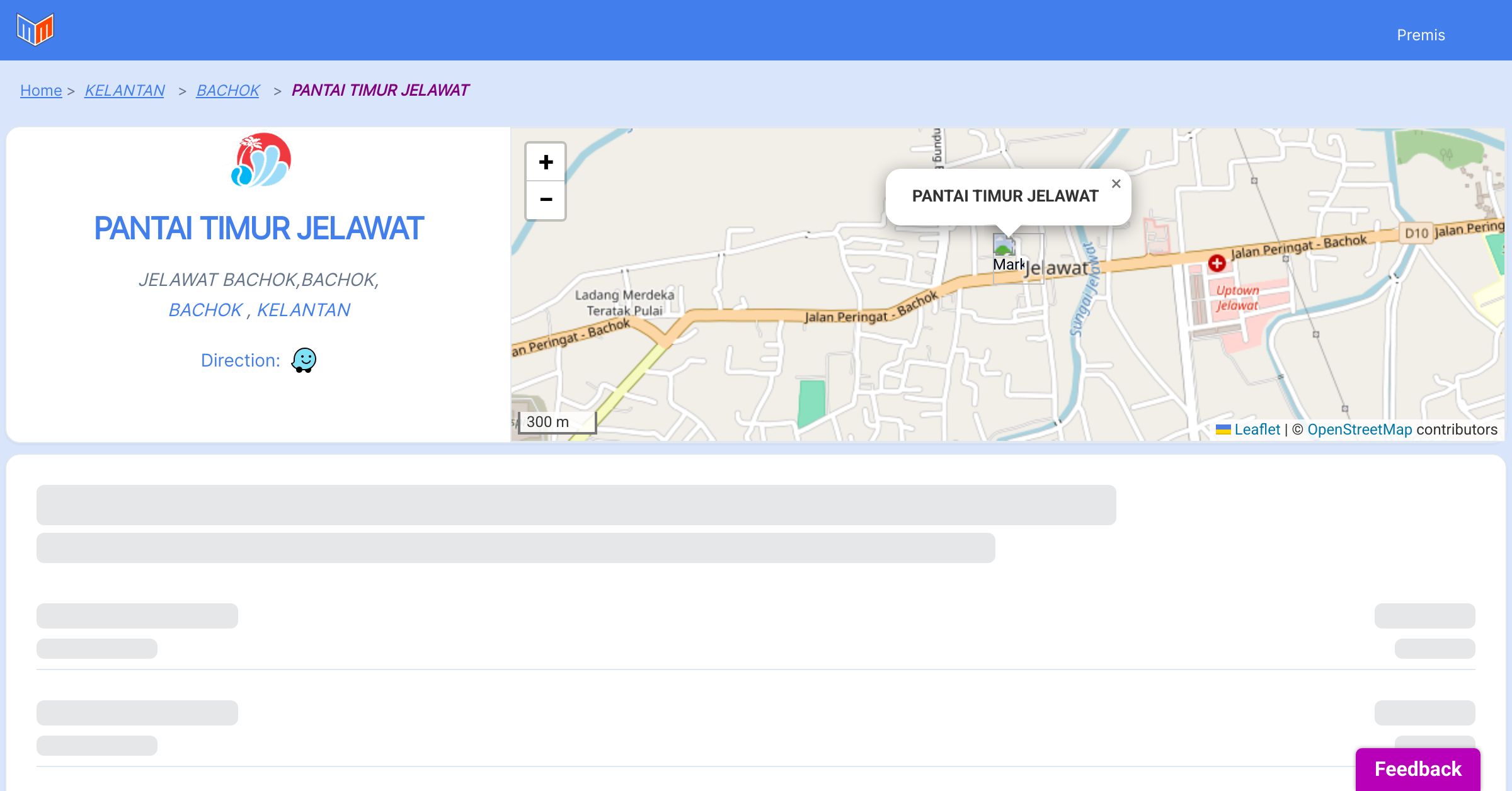The width and height of the screenshot is (1512, 791).
Task: Select PANTAI TIMUR JELAWAT breadcrumb
Action: click(x=380, y=91)
